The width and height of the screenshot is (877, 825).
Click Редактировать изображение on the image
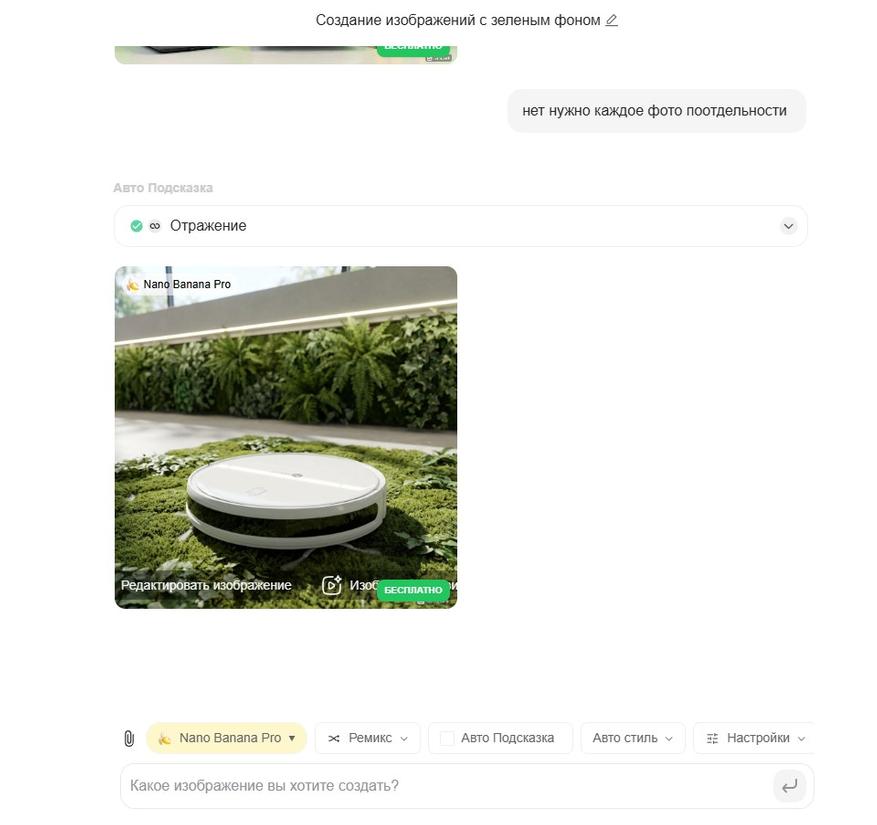tap(206, 585)
